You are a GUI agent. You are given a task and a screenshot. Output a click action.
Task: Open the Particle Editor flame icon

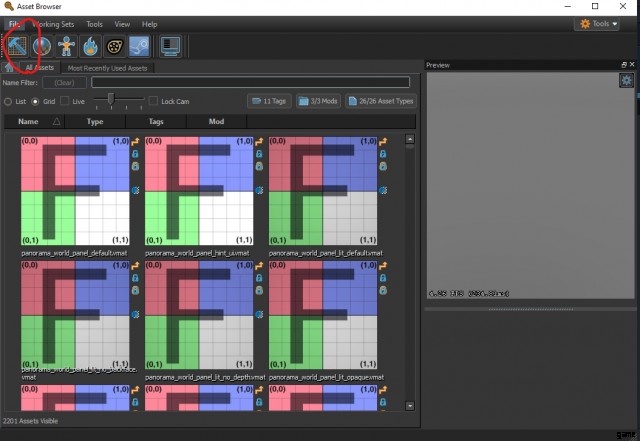pyautogui.click(x=91, y=45)
